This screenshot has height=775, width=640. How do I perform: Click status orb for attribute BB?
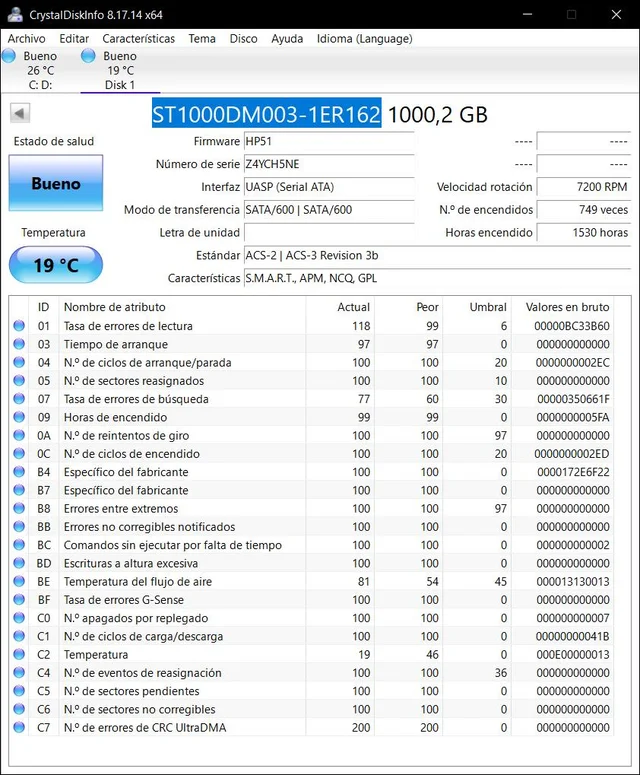tap(19, 527)
